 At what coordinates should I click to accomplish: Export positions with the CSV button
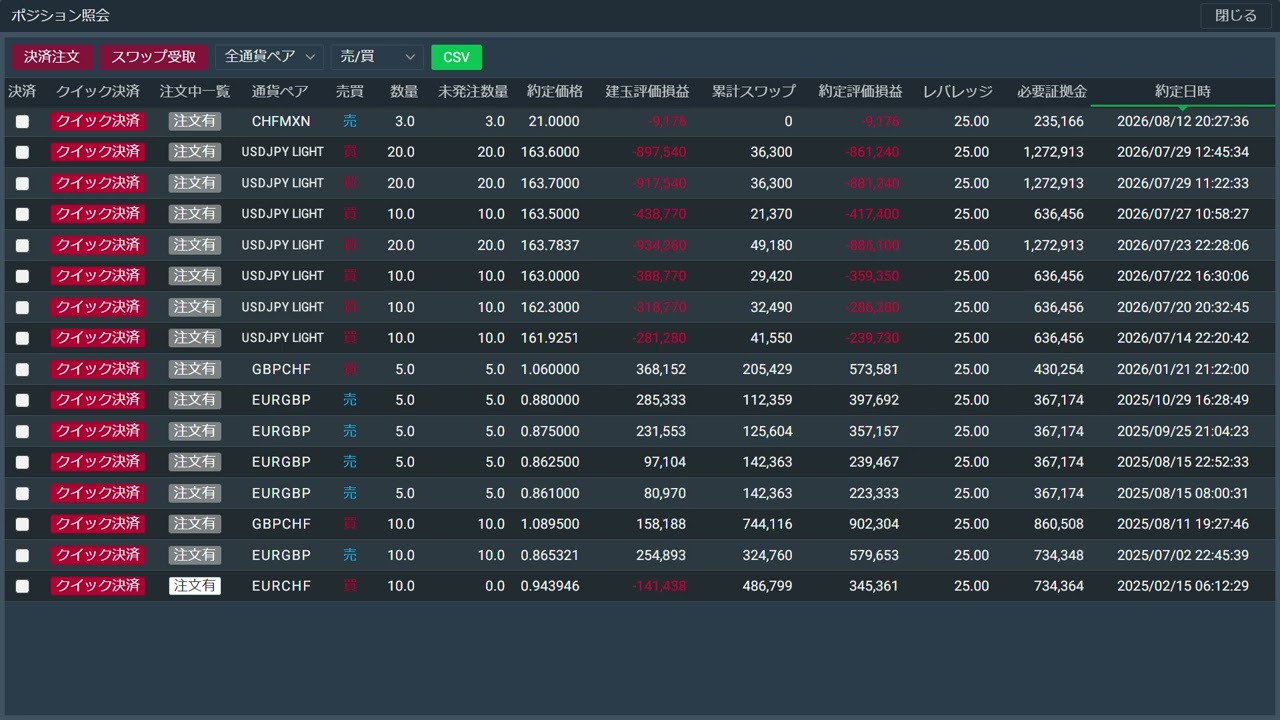coord(456,57)
